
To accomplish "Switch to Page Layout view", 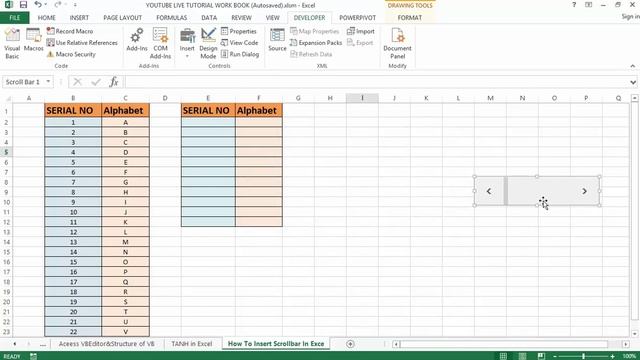I will [x=522, y=356].
